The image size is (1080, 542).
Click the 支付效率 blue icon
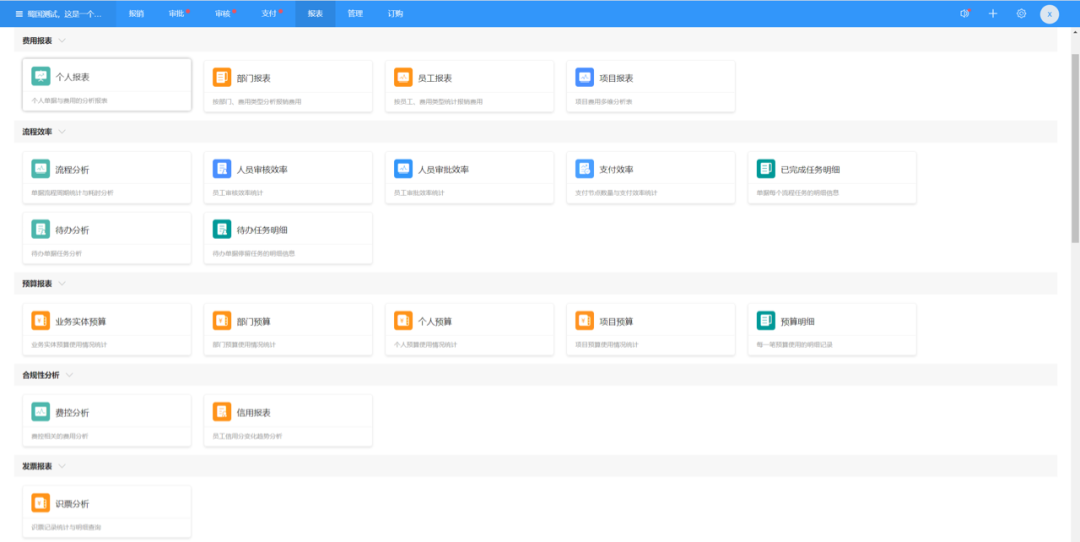(585, 169)
